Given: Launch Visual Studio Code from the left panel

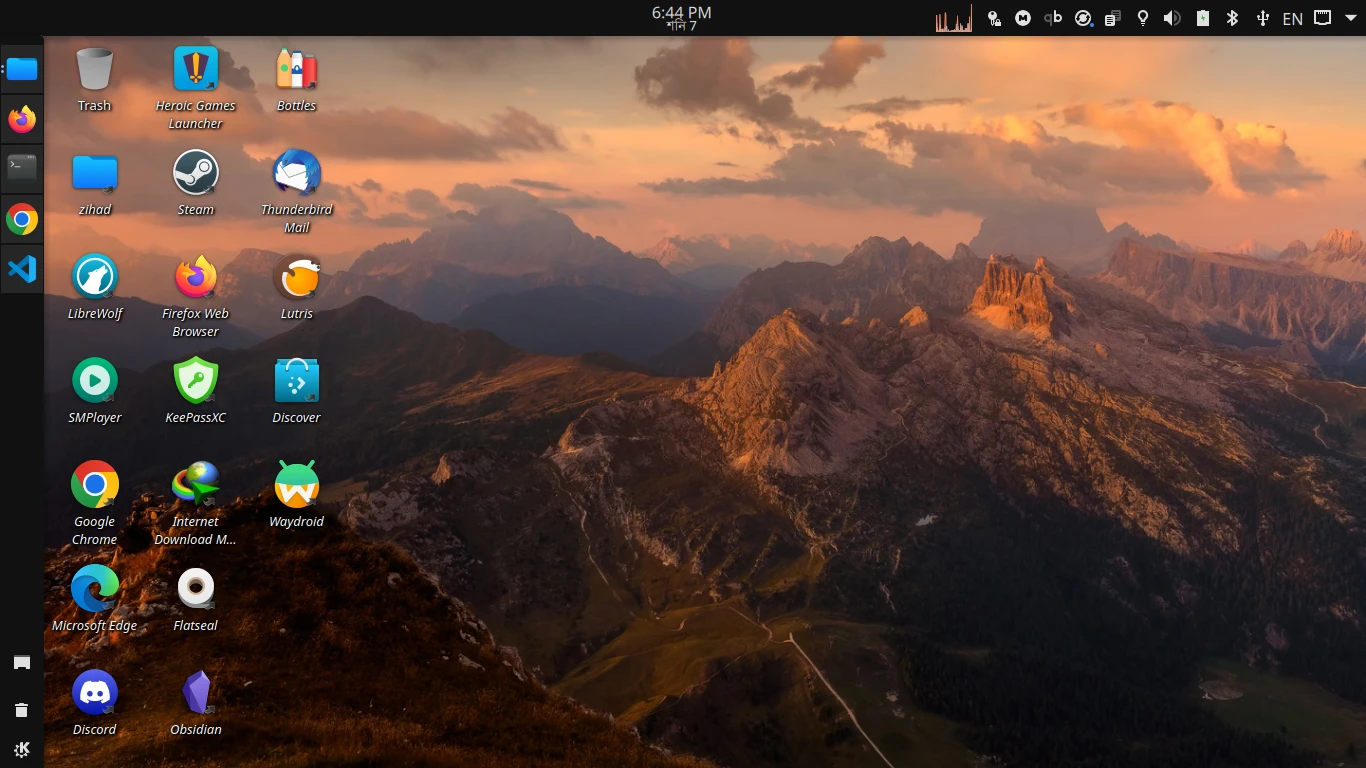Looking at the screenshot, I should coord(21,268).
